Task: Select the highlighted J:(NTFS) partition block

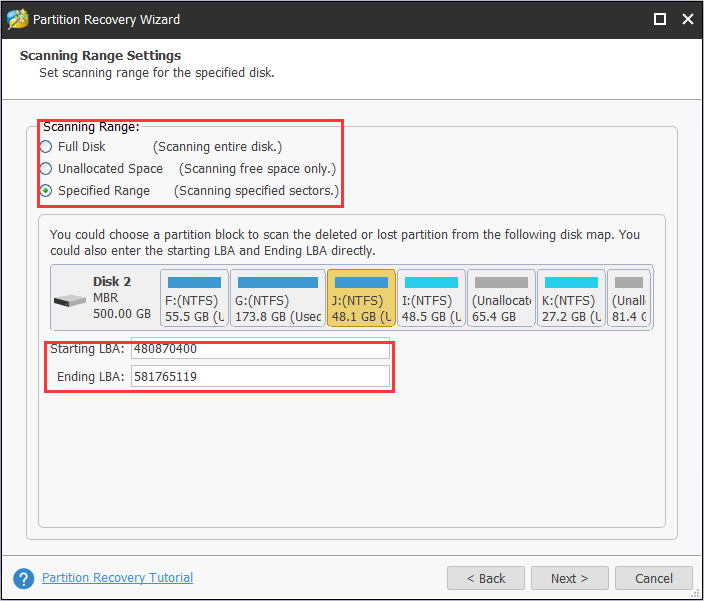Action: tap(361, 298)
